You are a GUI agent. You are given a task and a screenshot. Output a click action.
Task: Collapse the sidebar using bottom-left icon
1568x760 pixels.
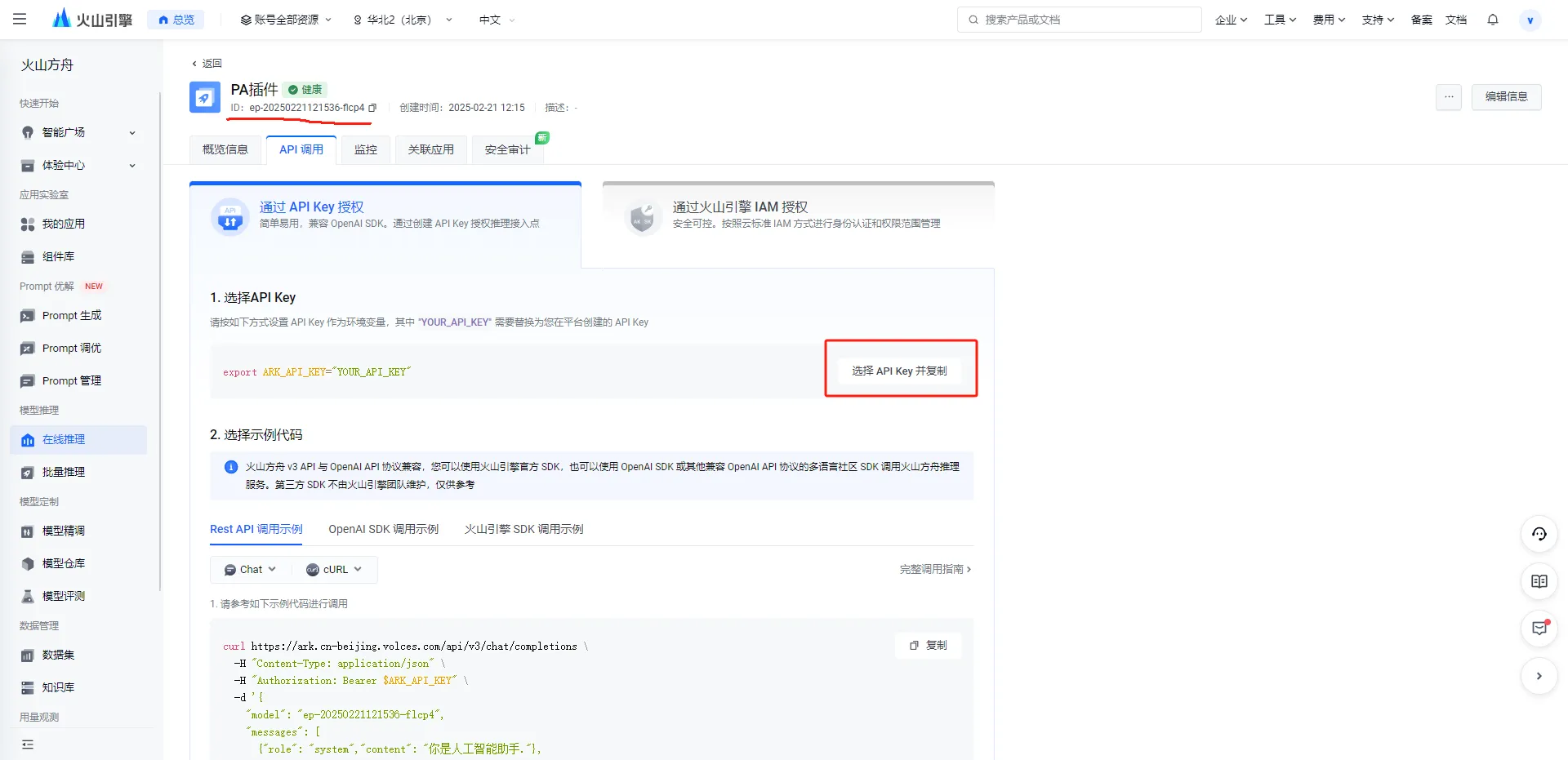(x=28, y=744)
